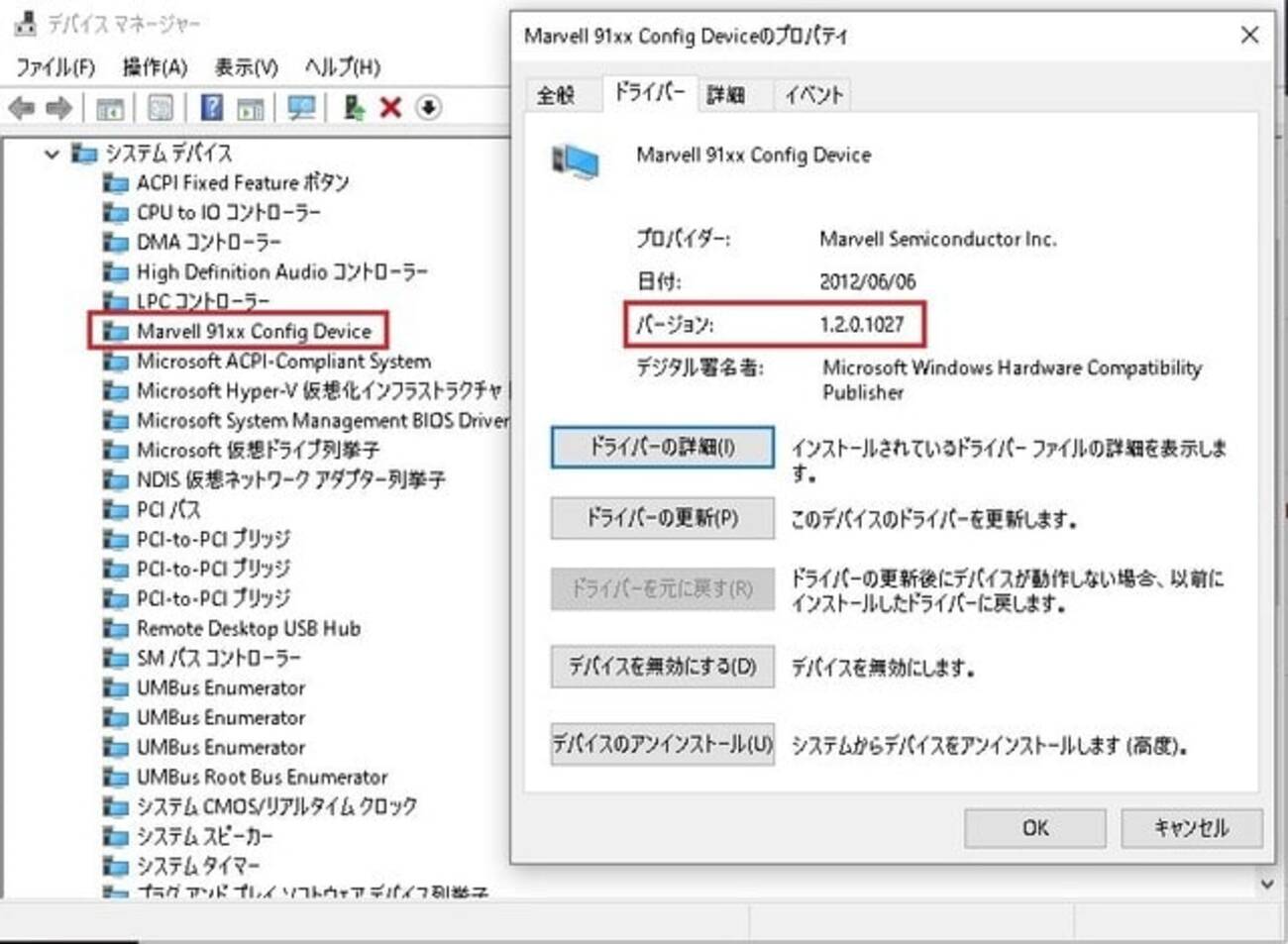
Task: Click the ドライバーを元に戻す(R) button
Action: 662,589
